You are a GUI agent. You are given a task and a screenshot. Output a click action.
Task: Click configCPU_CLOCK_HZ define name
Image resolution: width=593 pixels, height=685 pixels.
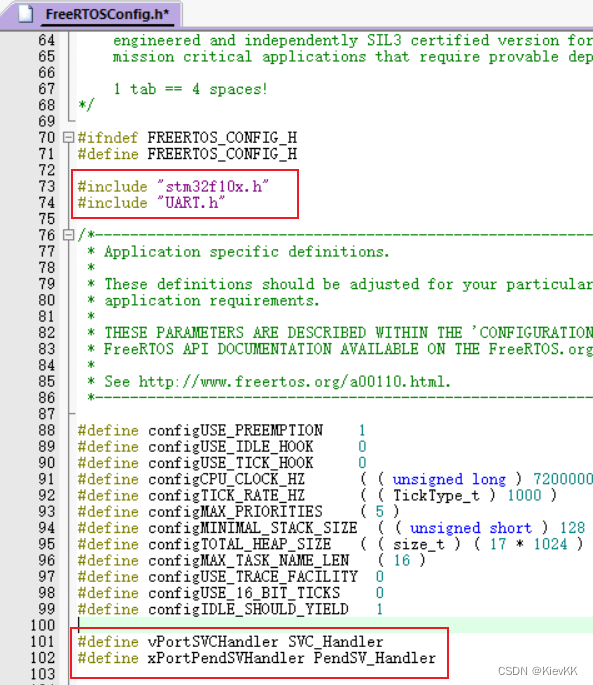pos(226,479)
